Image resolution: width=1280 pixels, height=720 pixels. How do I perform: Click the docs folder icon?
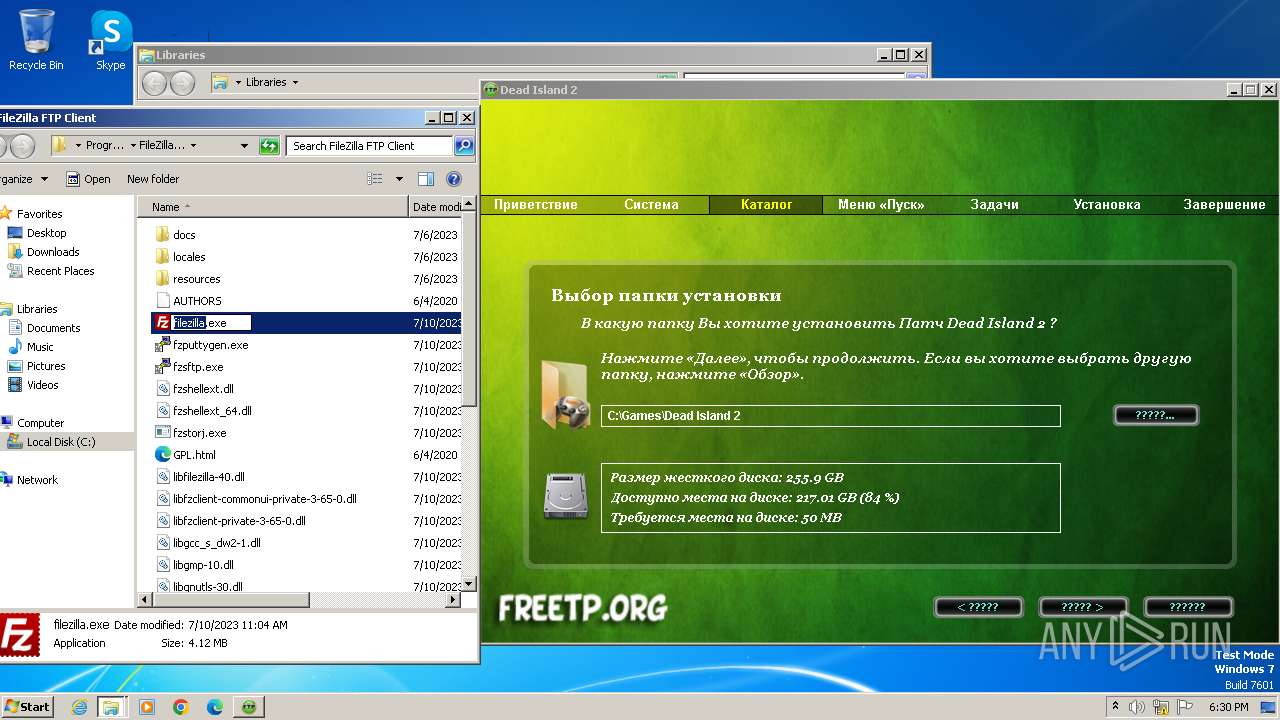163,235
